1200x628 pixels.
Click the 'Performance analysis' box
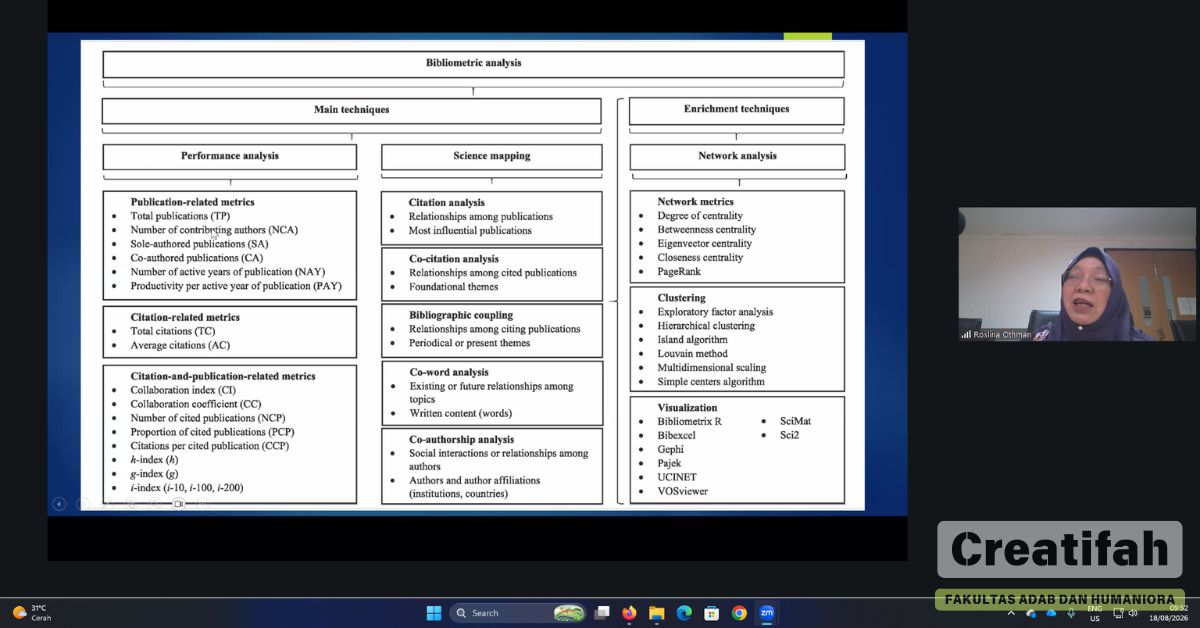[229, 156]
